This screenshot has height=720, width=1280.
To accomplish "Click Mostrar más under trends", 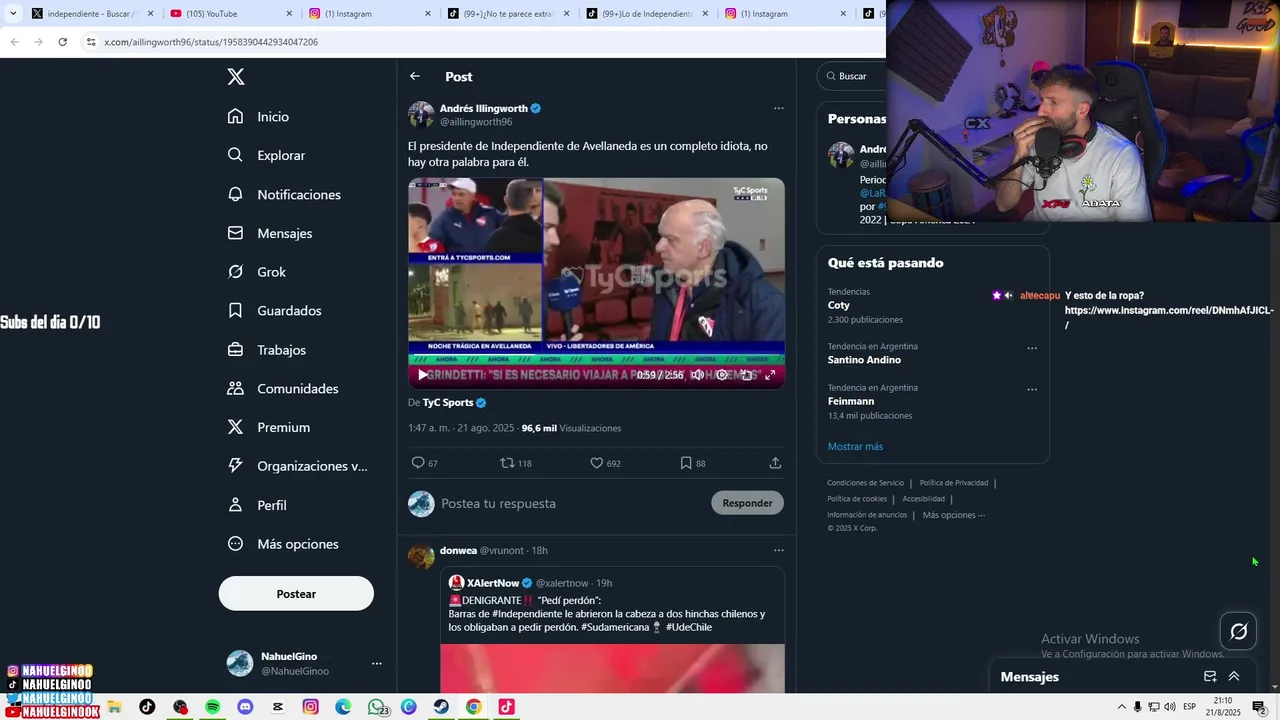I will pyautogui.click(x=855, y=446).
